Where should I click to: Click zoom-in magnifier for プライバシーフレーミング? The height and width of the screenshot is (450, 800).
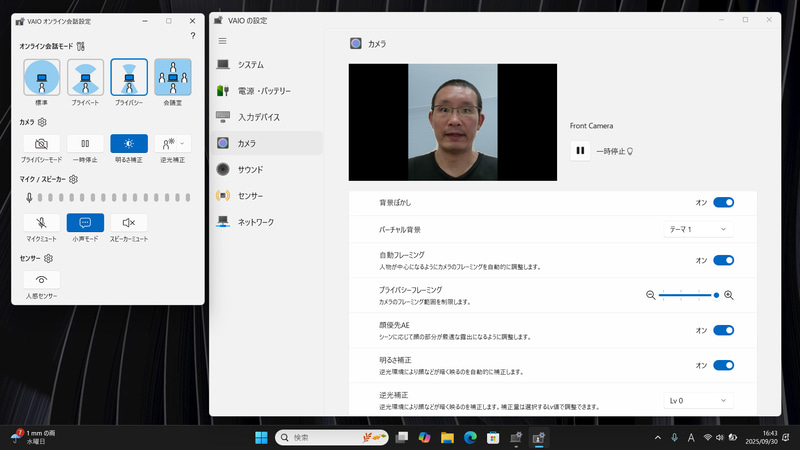coord(729,295)
